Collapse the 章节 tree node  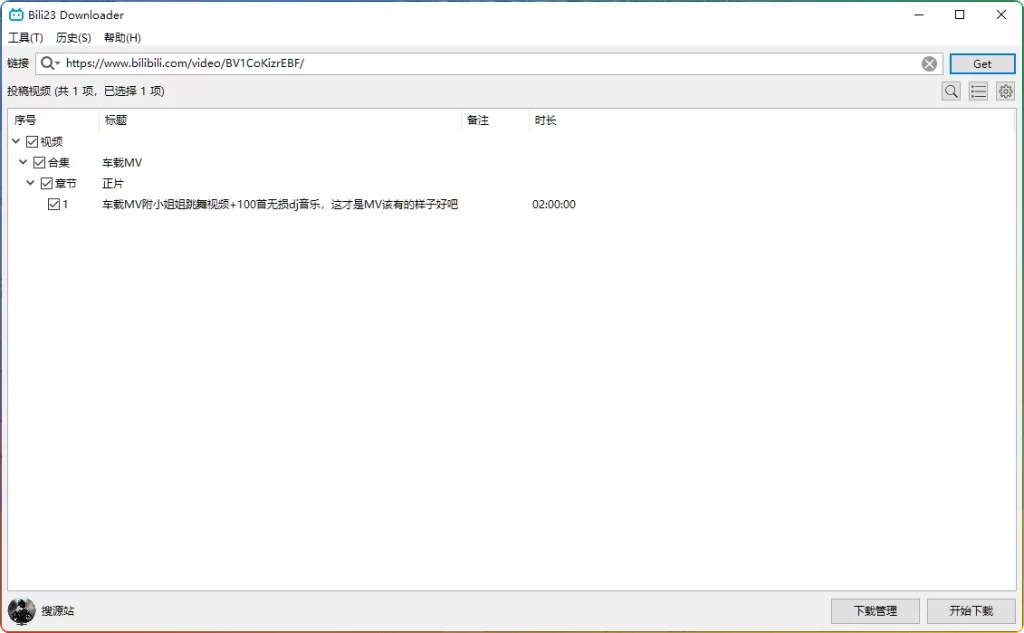coord(29,183)
